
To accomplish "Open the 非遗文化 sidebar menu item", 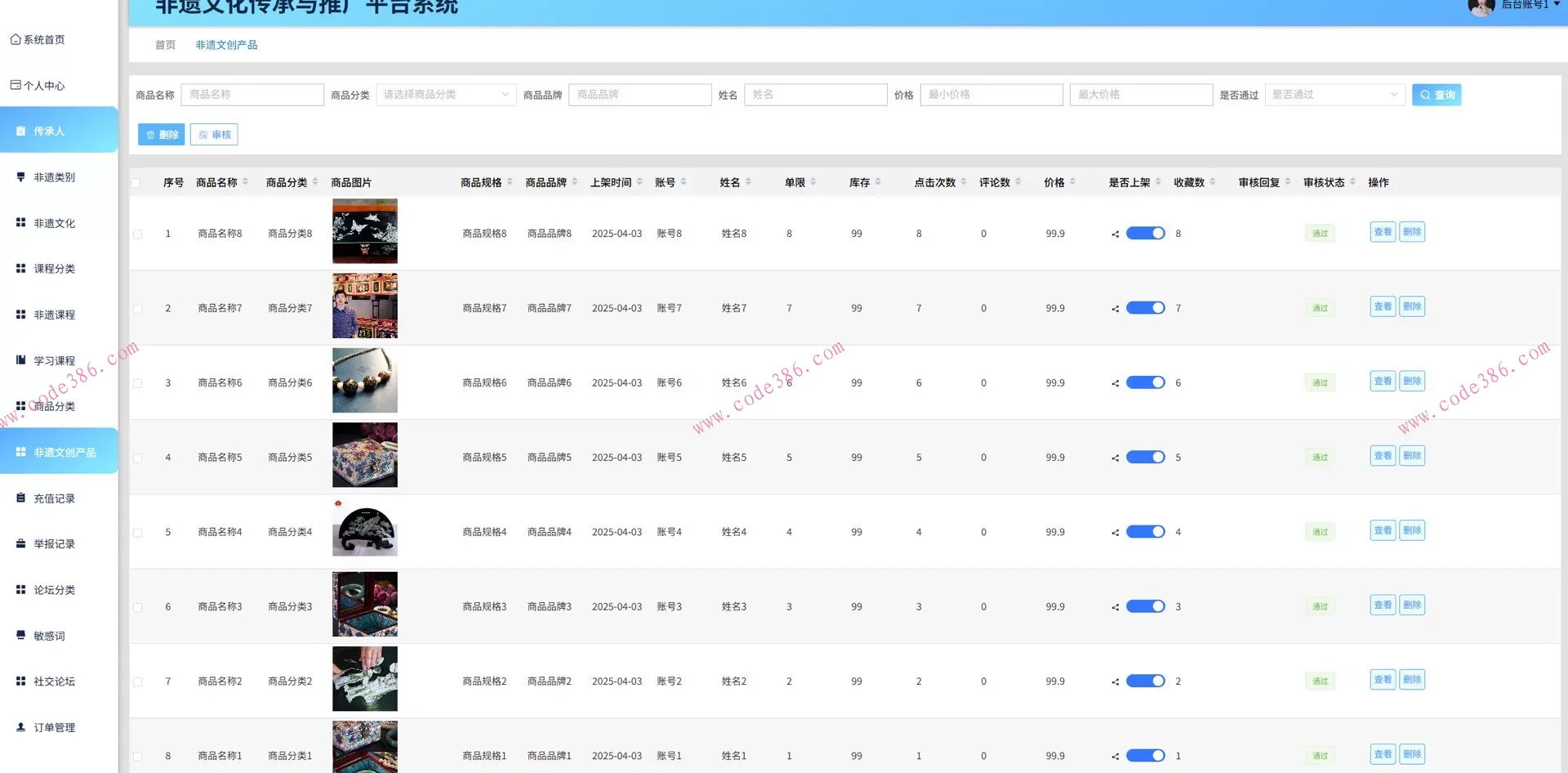I will tap(54, 223).
